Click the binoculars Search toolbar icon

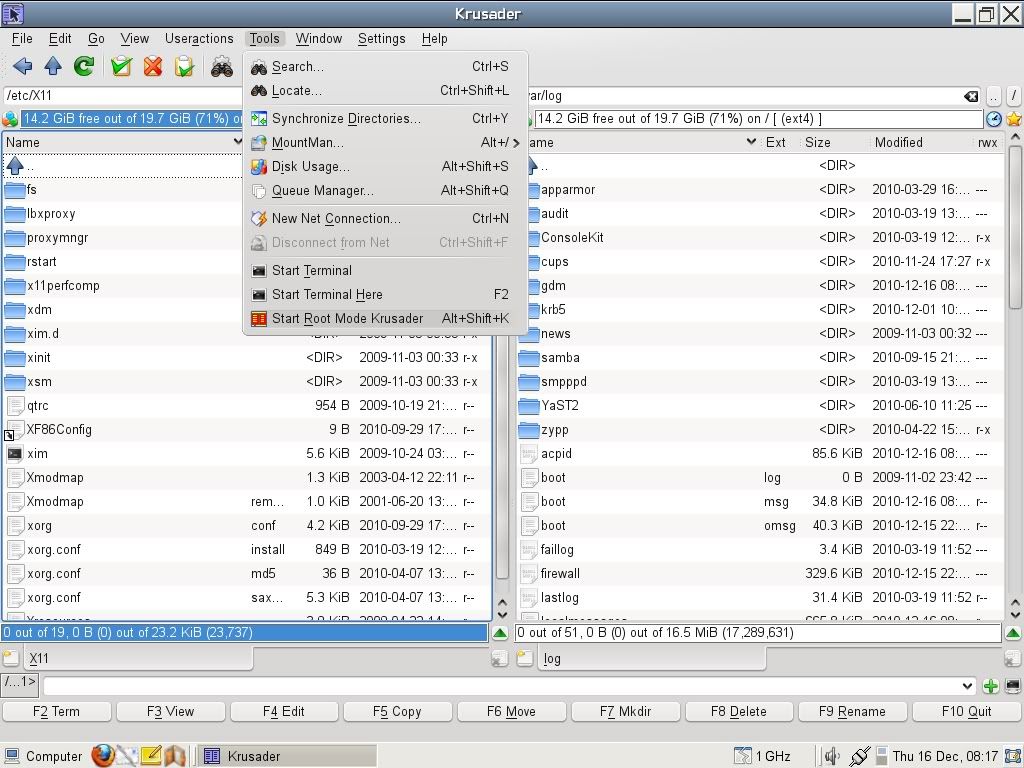point(222,66)
